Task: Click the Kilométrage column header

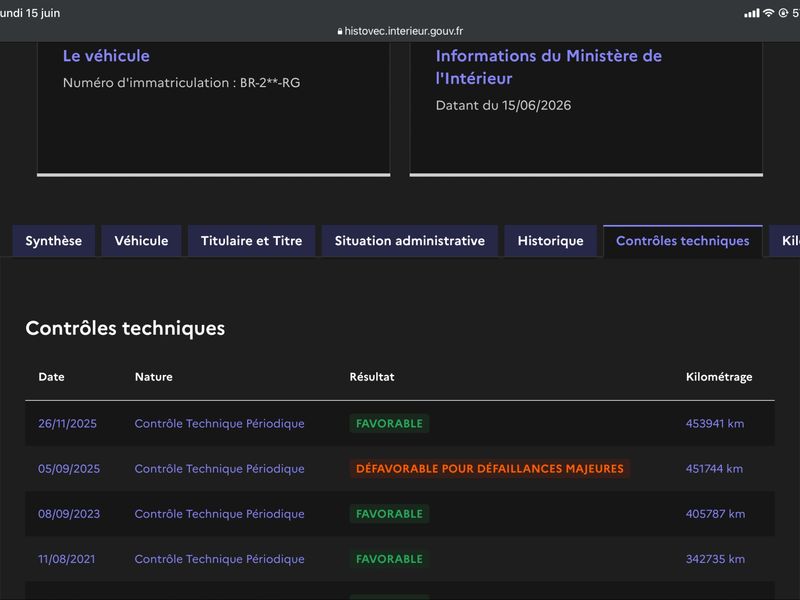Action: pos(719,377)
